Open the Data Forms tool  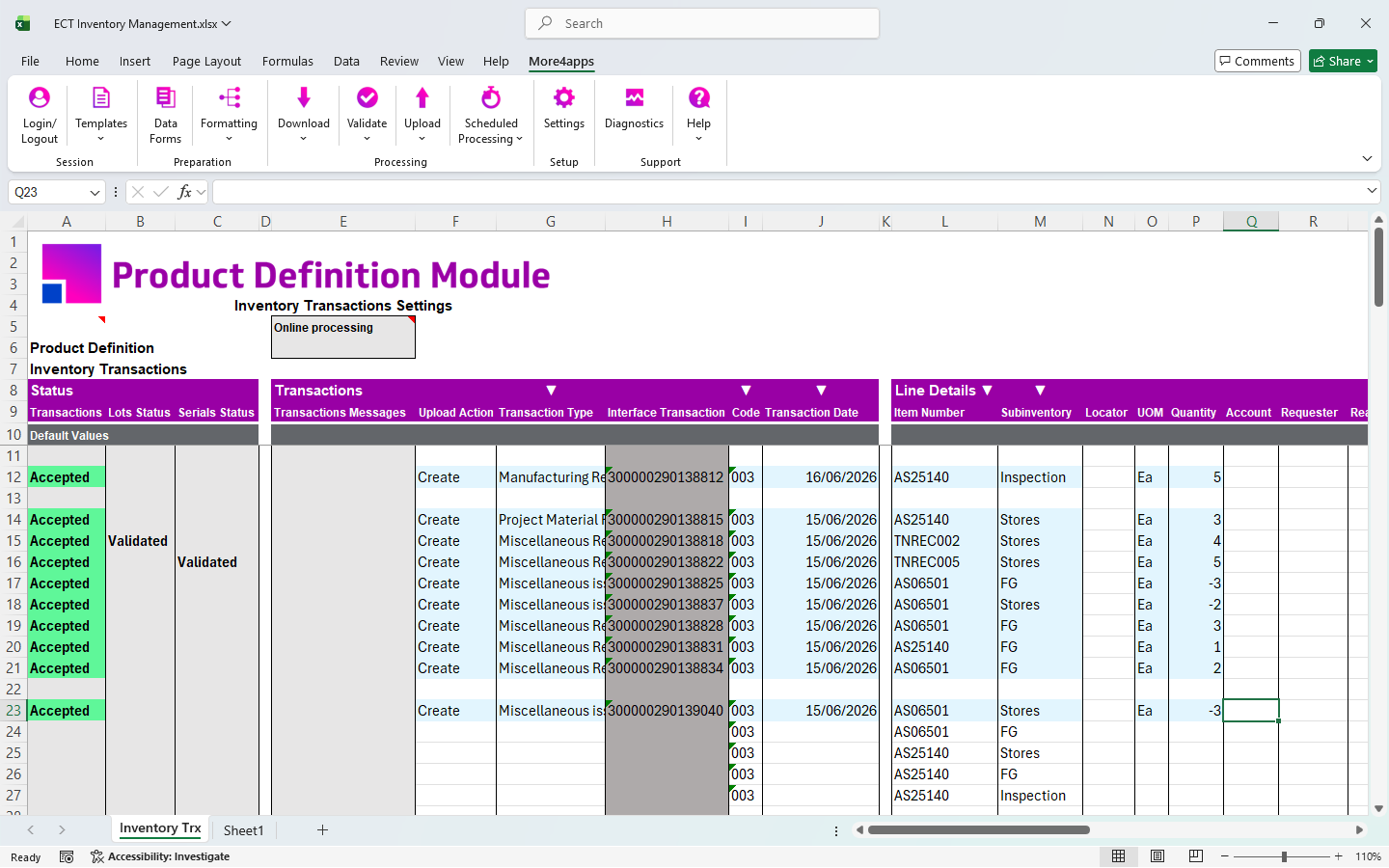coord(165,115)
